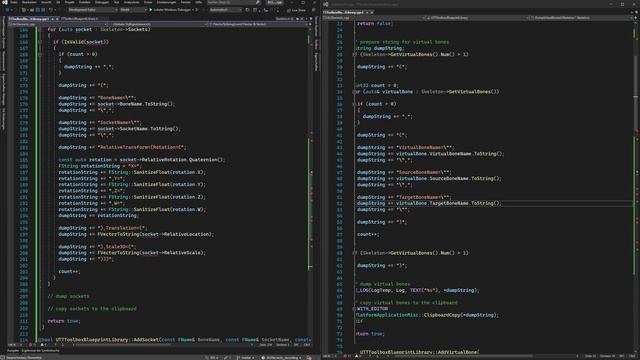Click the Undo toolbar icon
Screen dimensions: 640x360
click(x=51, y=10)
